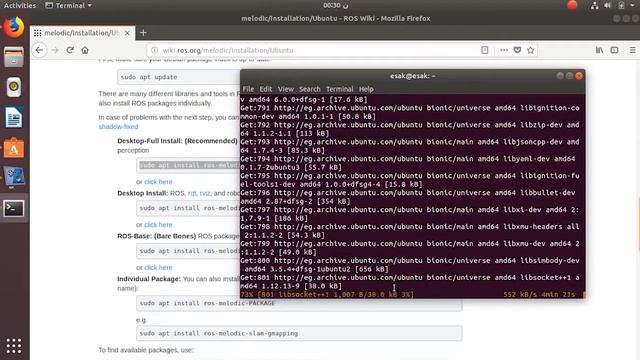Viewport: 640px width, 360px height.
Task: Open the Activities overview
Action: [x=20, y=5]
